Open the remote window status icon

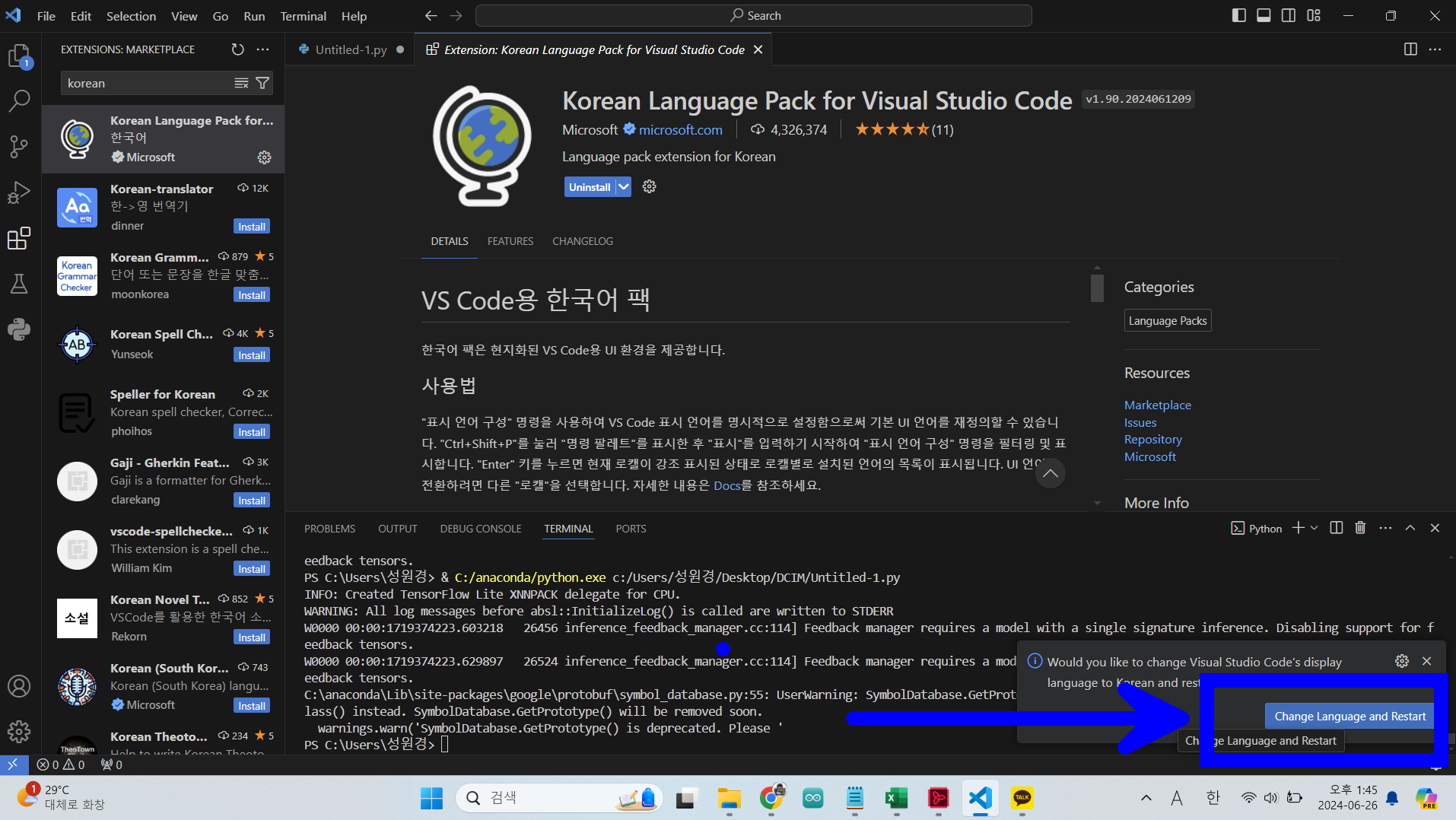(13, 764)
